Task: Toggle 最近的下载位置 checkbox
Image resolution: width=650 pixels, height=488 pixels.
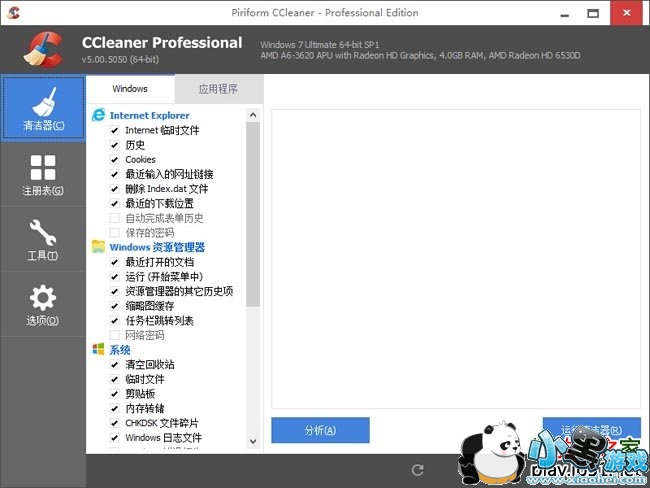Action: point(114,204)
